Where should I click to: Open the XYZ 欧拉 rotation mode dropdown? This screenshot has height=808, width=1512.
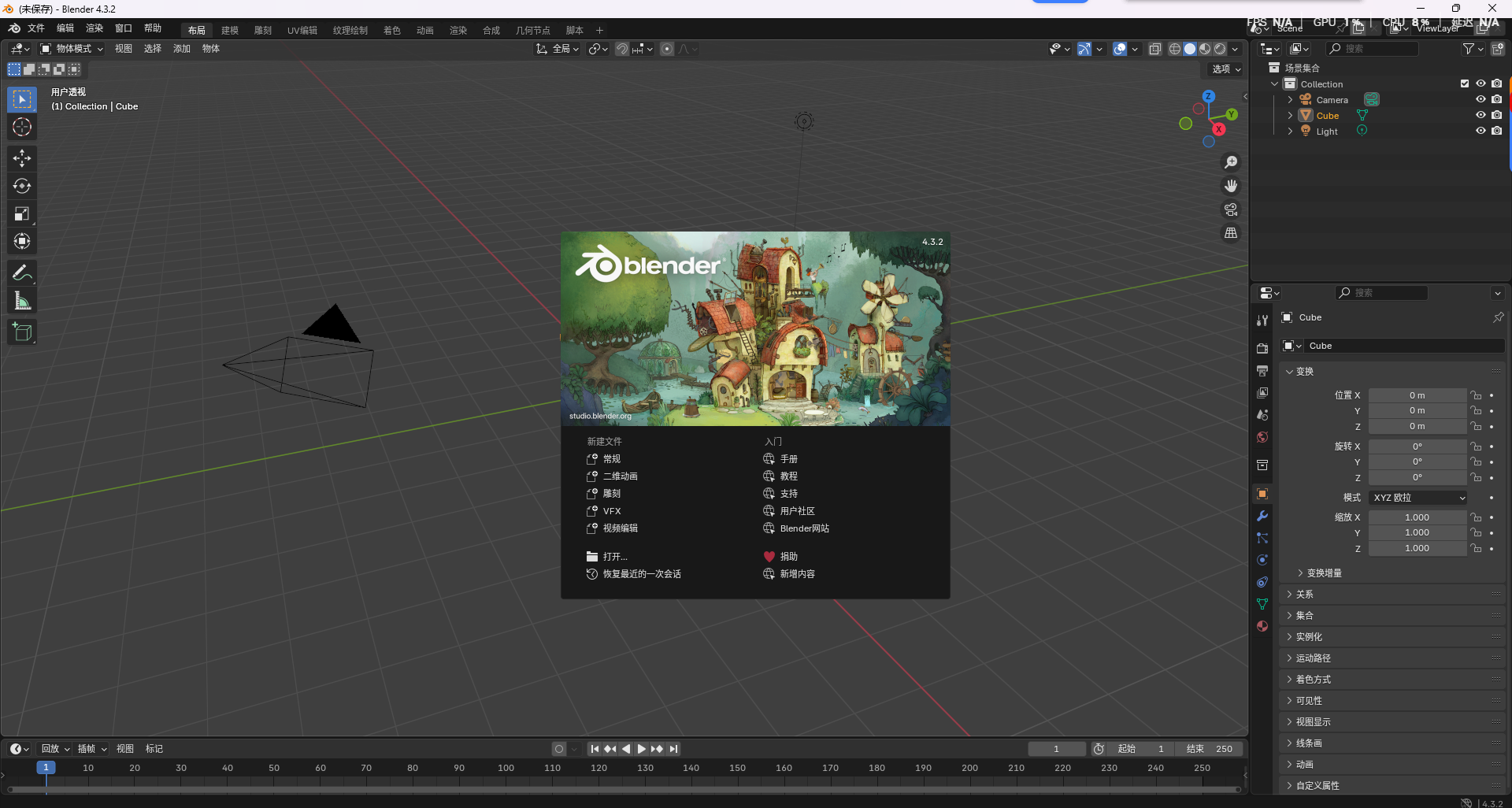(x=1417, y=497)
